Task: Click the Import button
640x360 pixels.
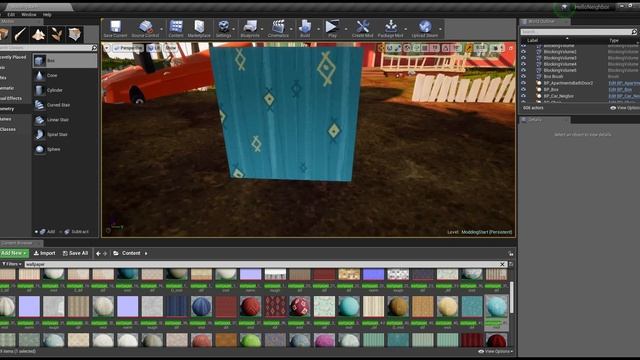Action: pos(44,253)
